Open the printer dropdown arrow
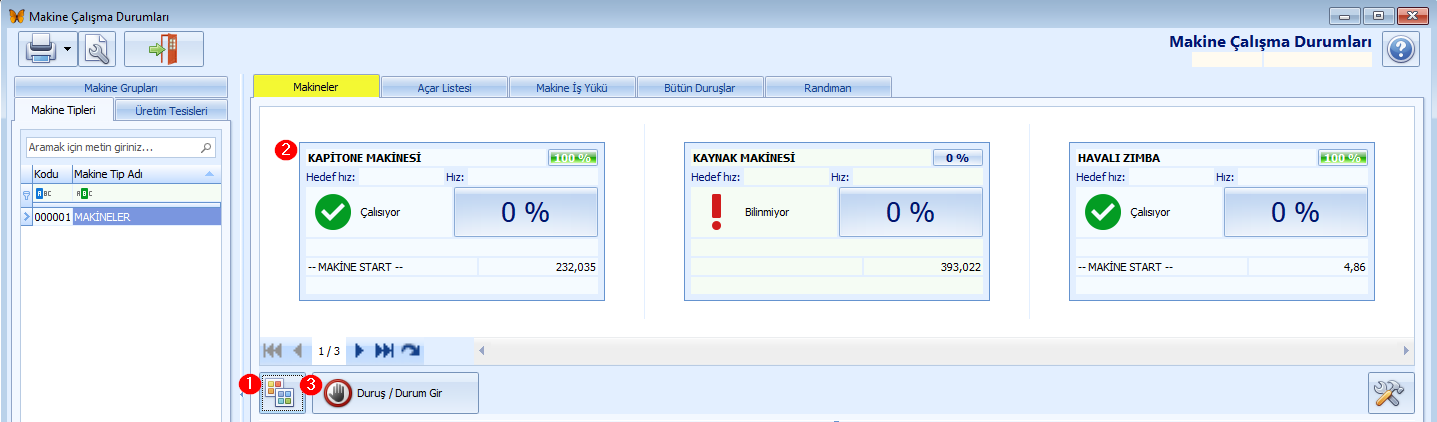The height and width of the screenshot is (422, 1437). 67,48
